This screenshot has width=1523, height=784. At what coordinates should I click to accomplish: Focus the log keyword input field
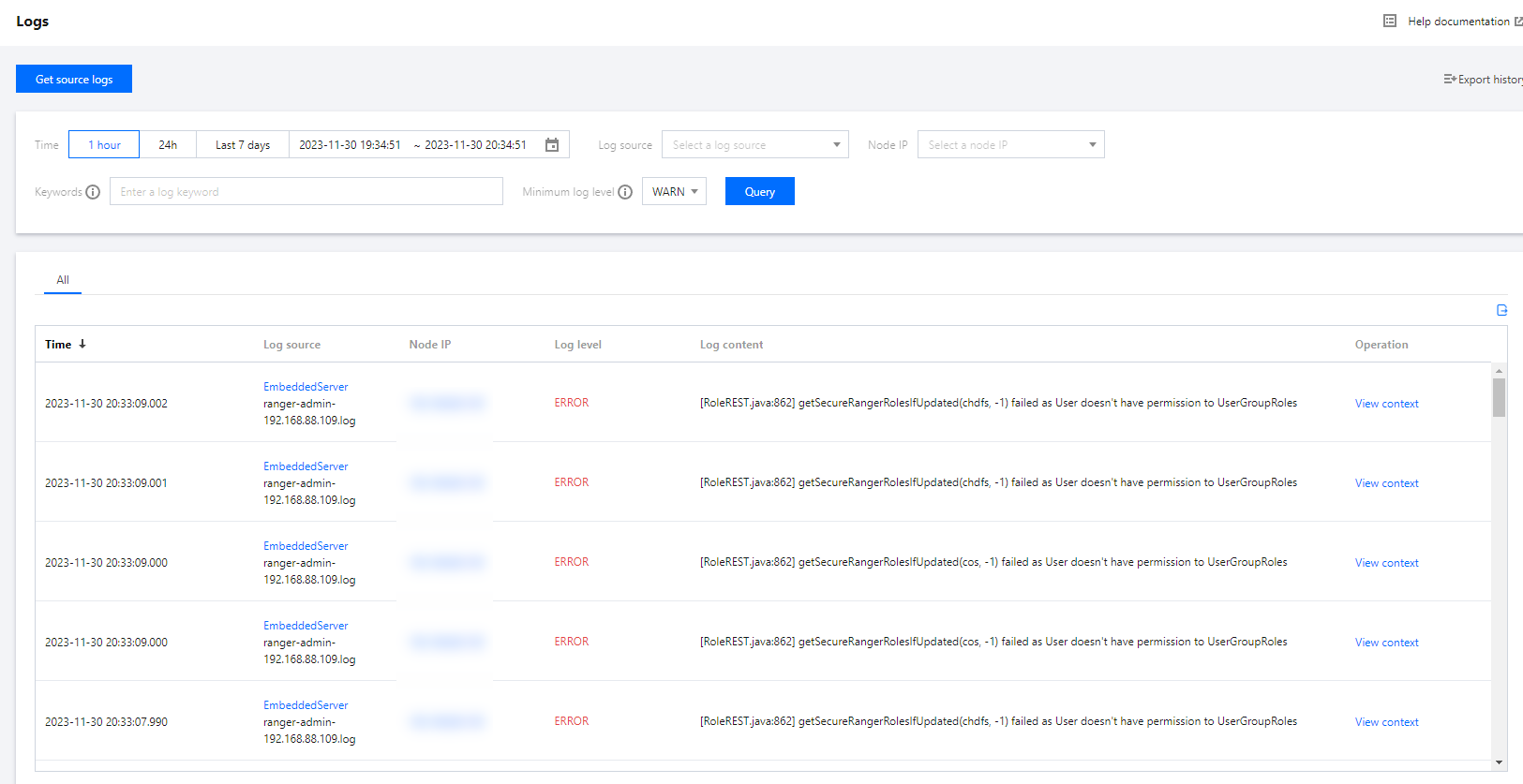[306, 192]
